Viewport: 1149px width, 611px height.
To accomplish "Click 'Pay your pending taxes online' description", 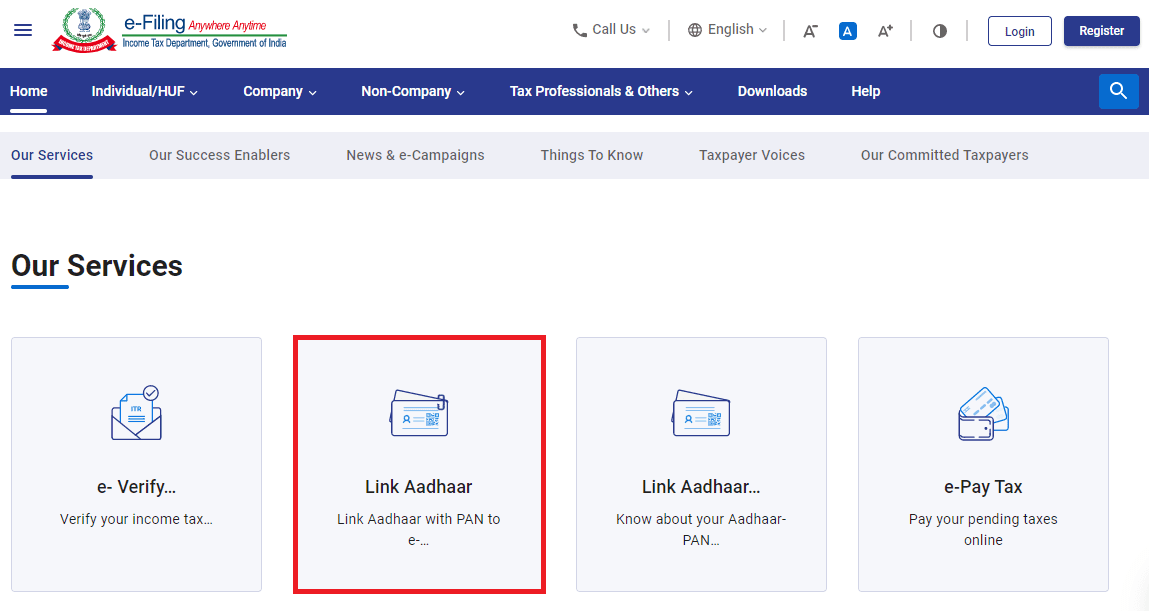I will click(x=983, y=530).
